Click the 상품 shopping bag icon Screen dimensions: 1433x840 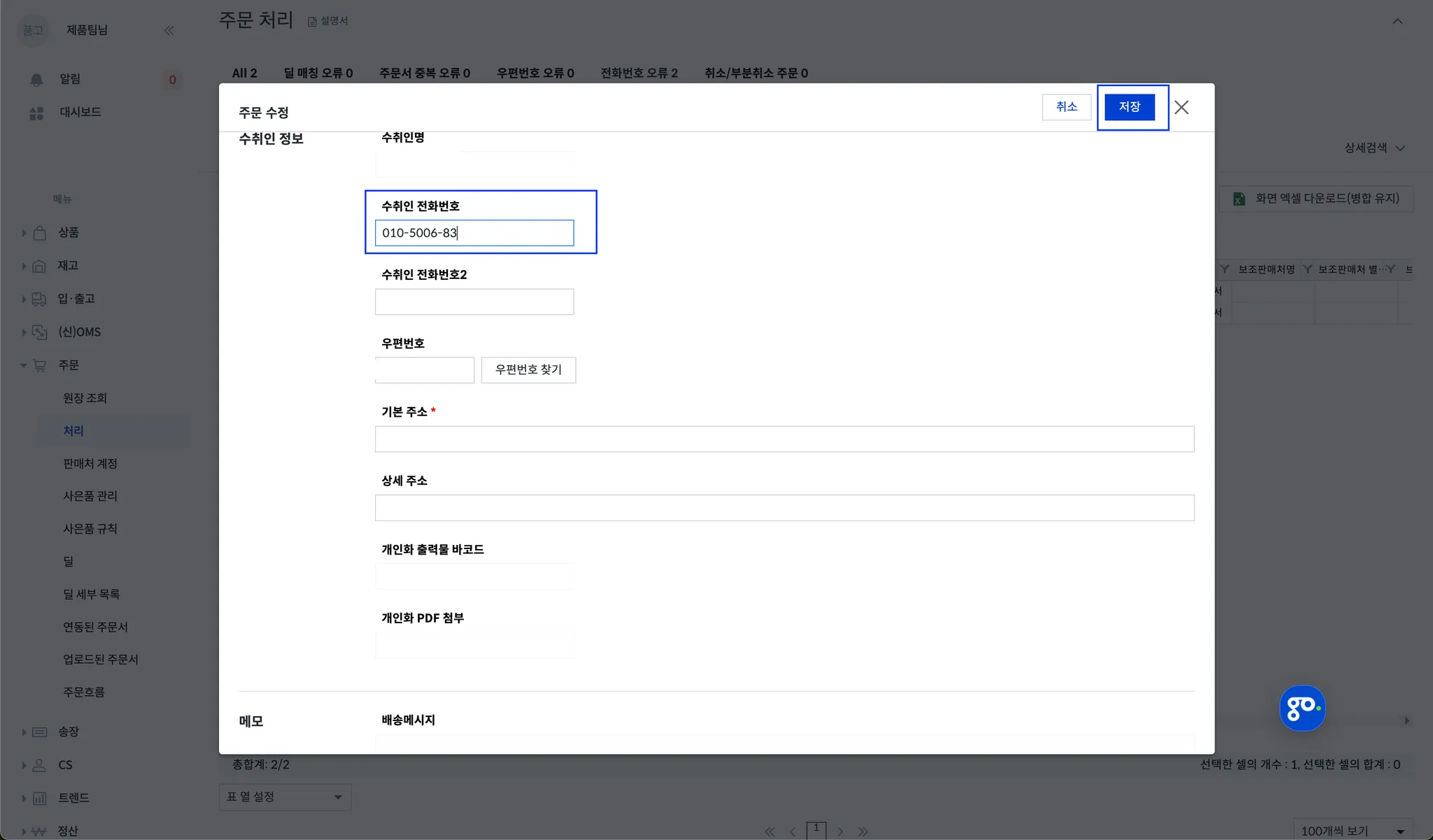40,233
